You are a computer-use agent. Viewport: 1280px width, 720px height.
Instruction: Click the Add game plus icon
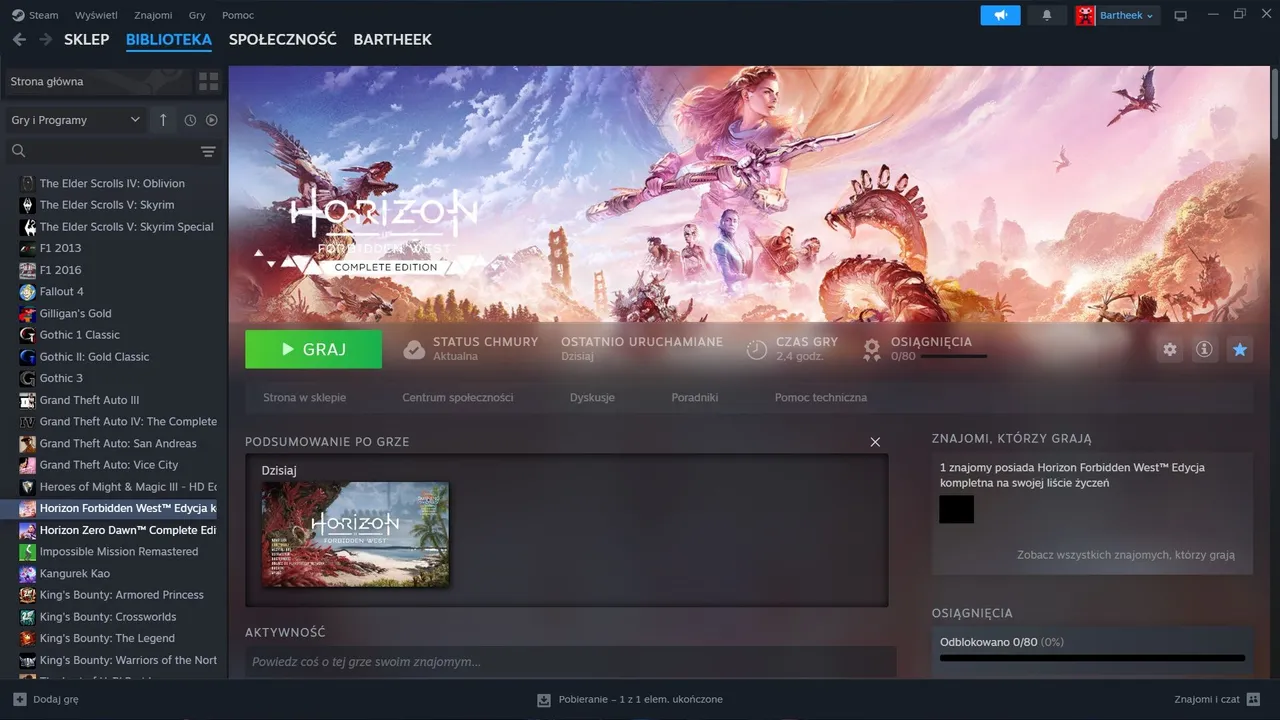click(19, 699)
